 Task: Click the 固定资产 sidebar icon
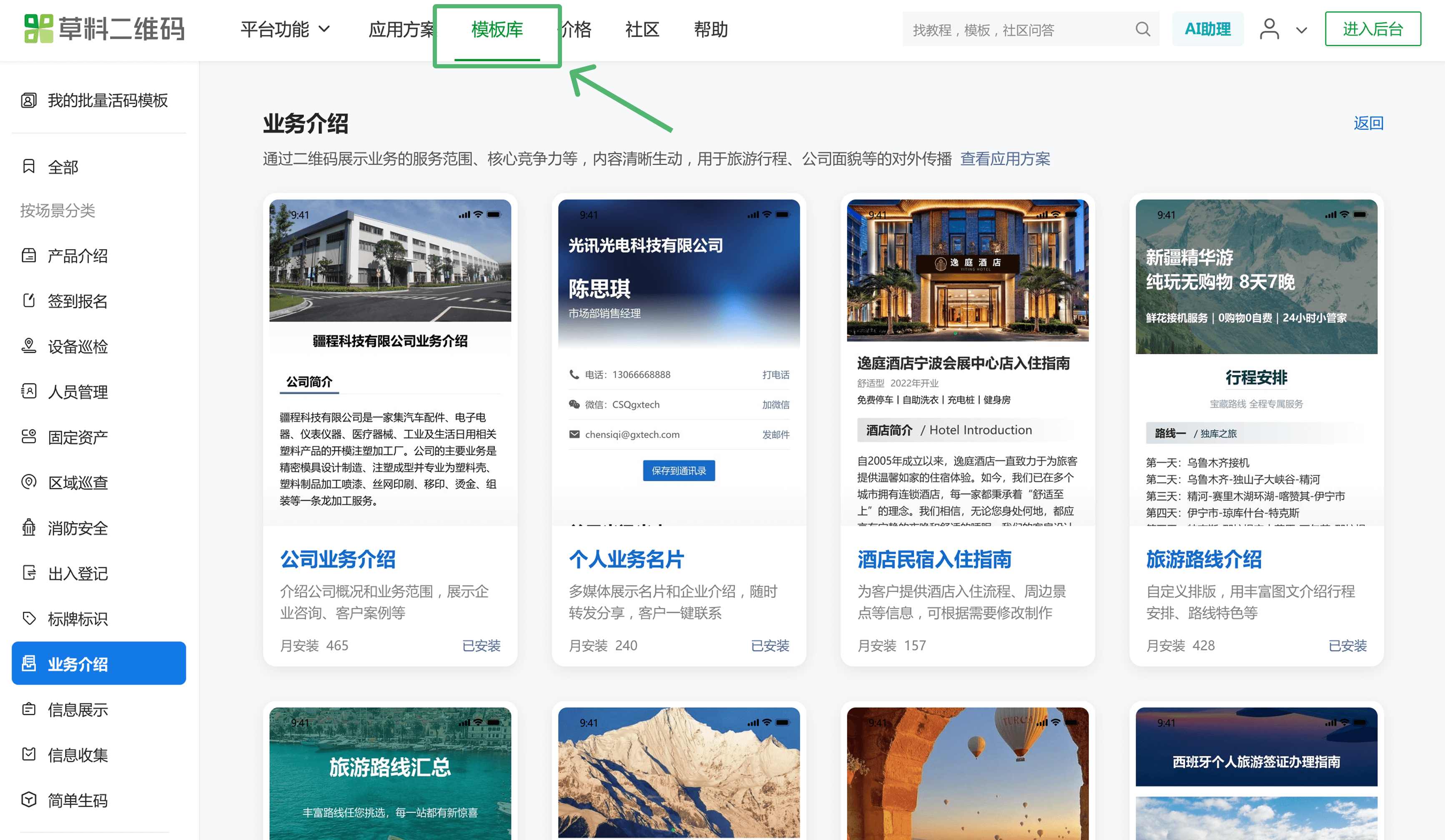coord(29,437)
